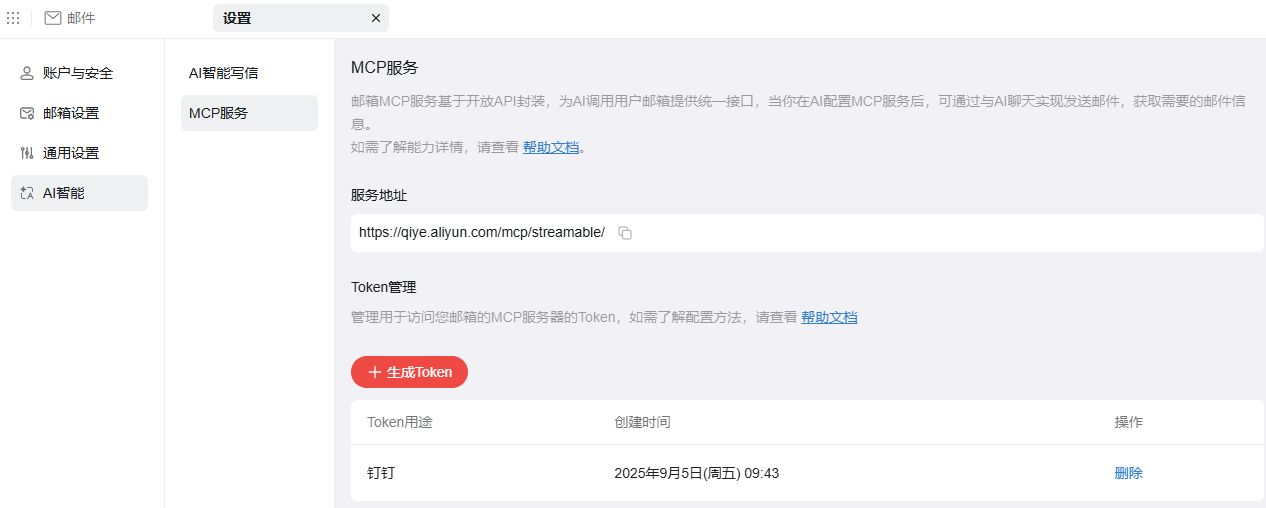Click the mail envelope icon
Screen dimensions: 1266x508
click(53, 18)
